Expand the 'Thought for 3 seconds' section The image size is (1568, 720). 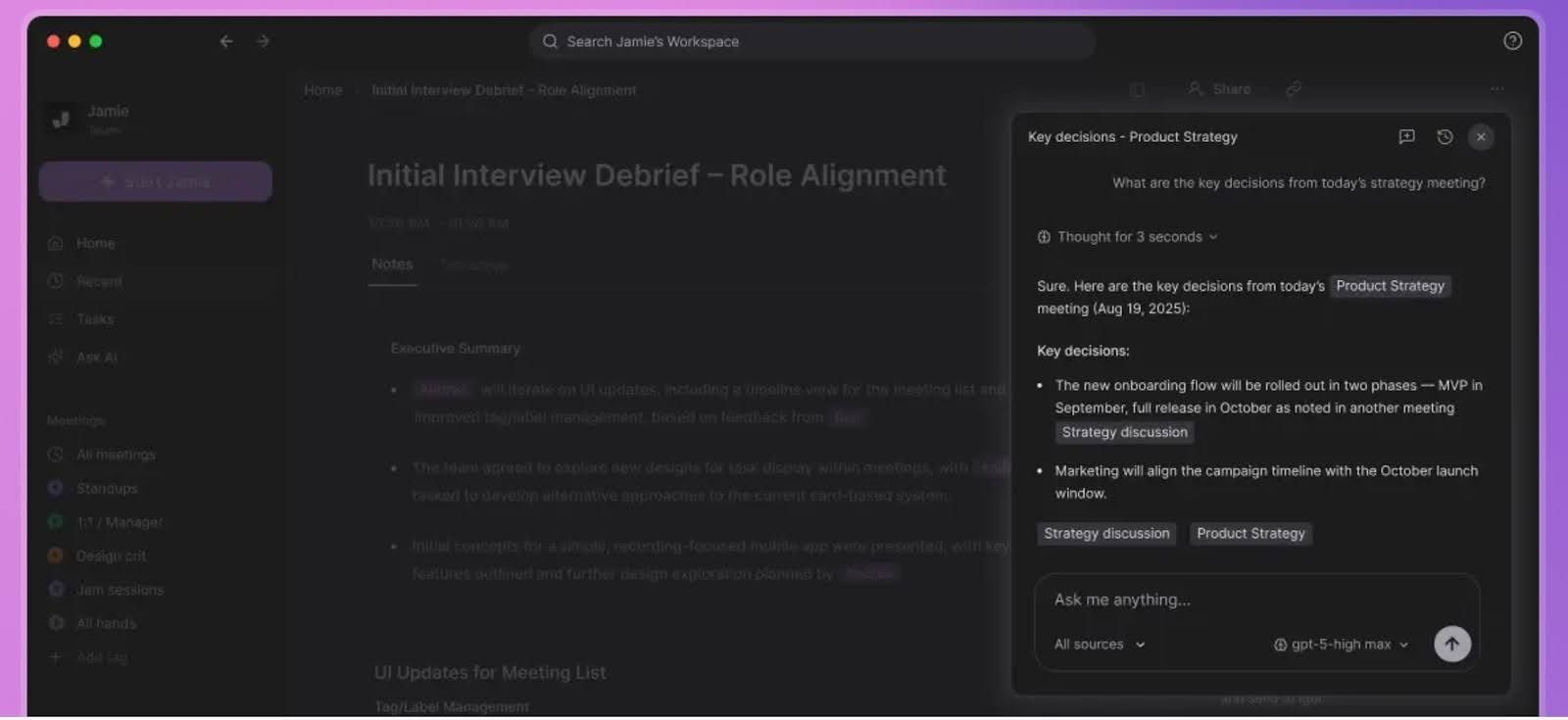(1128, 237)
